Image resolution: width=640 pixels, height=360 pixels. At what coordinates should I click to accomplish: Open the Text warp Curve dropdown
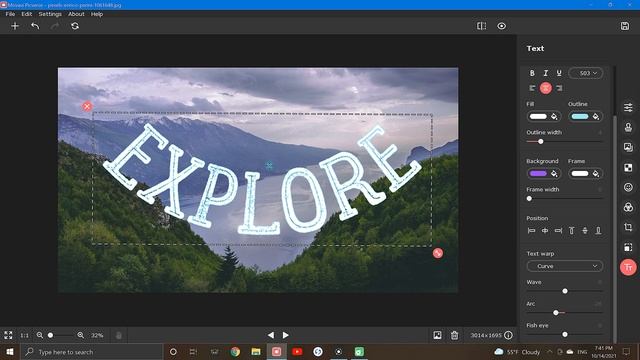[x=565, y=266]
